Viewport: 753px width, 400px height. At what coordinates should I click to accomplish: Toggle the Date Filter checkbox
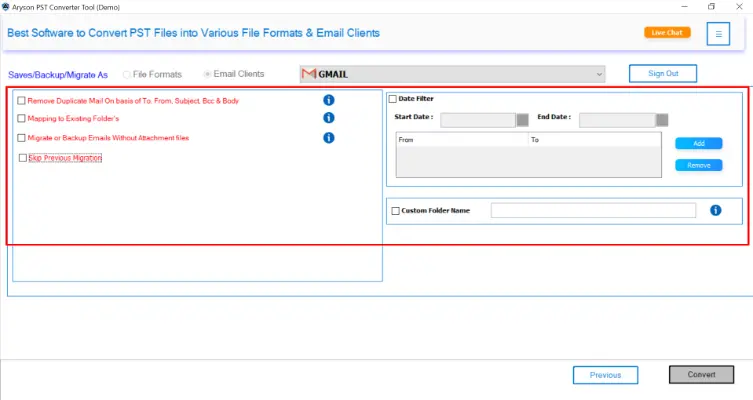point(393,99)
